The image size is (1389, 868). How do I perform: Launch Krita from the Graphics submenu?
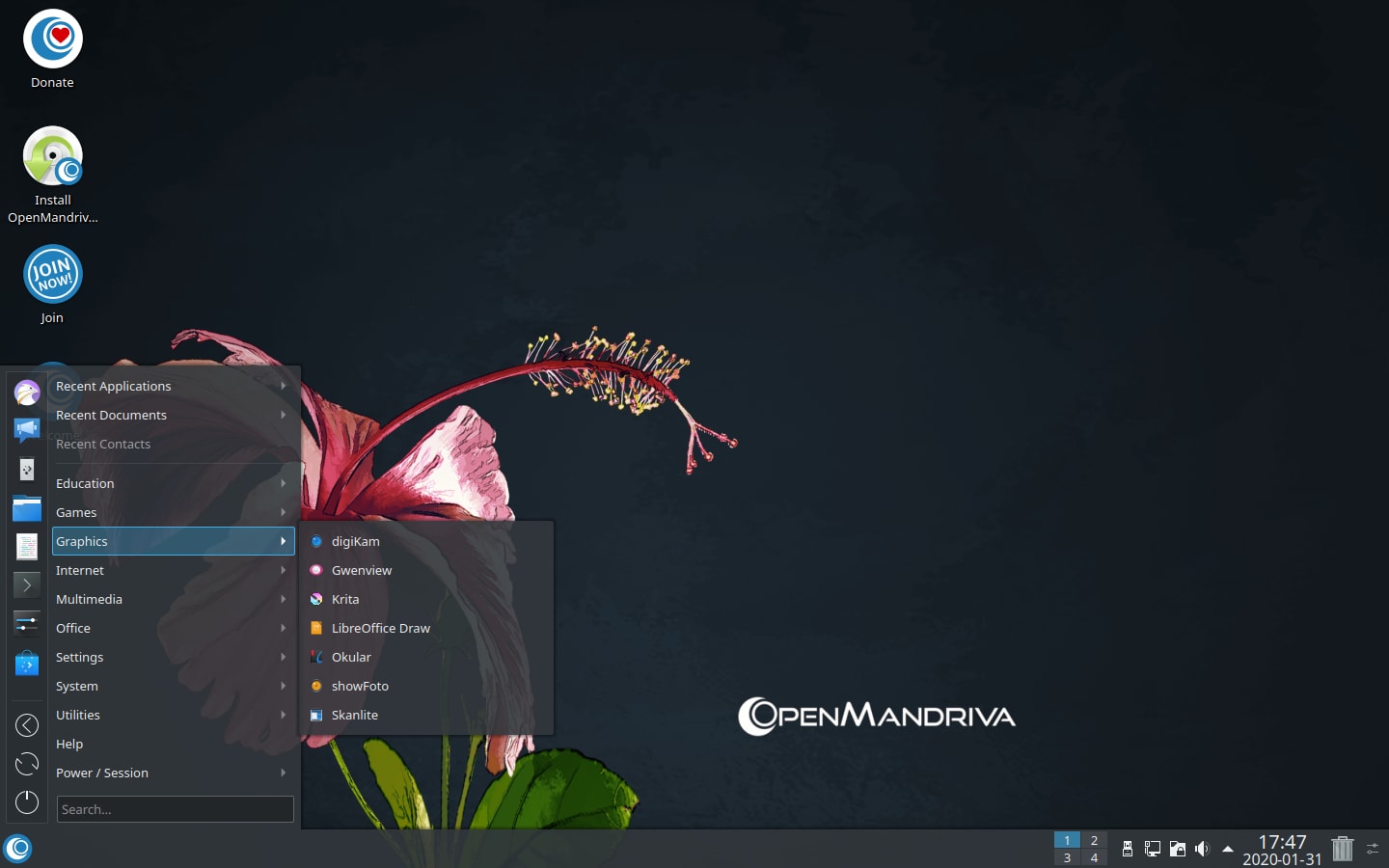[x=344, y=599]
